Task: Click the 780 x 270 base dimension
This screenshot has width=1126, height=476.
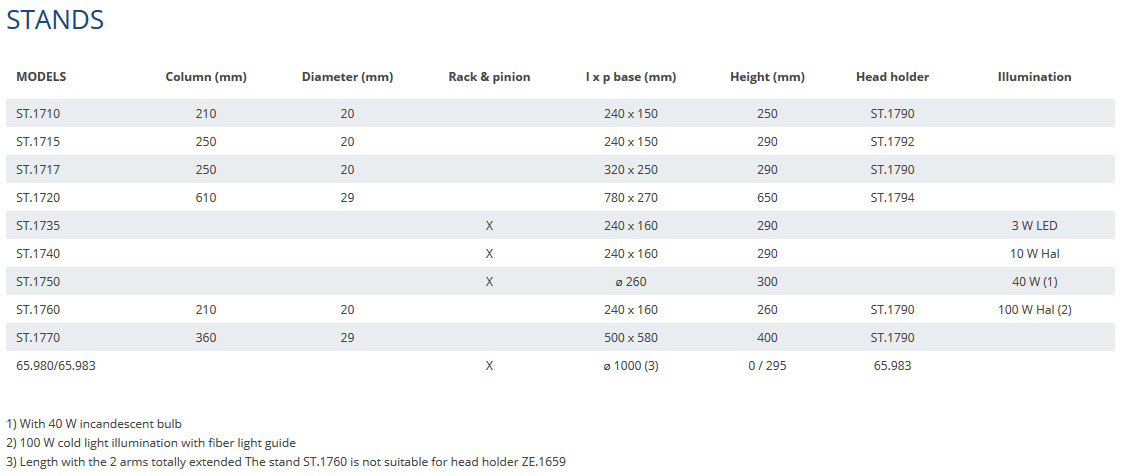Action: [x=631, y=197]
